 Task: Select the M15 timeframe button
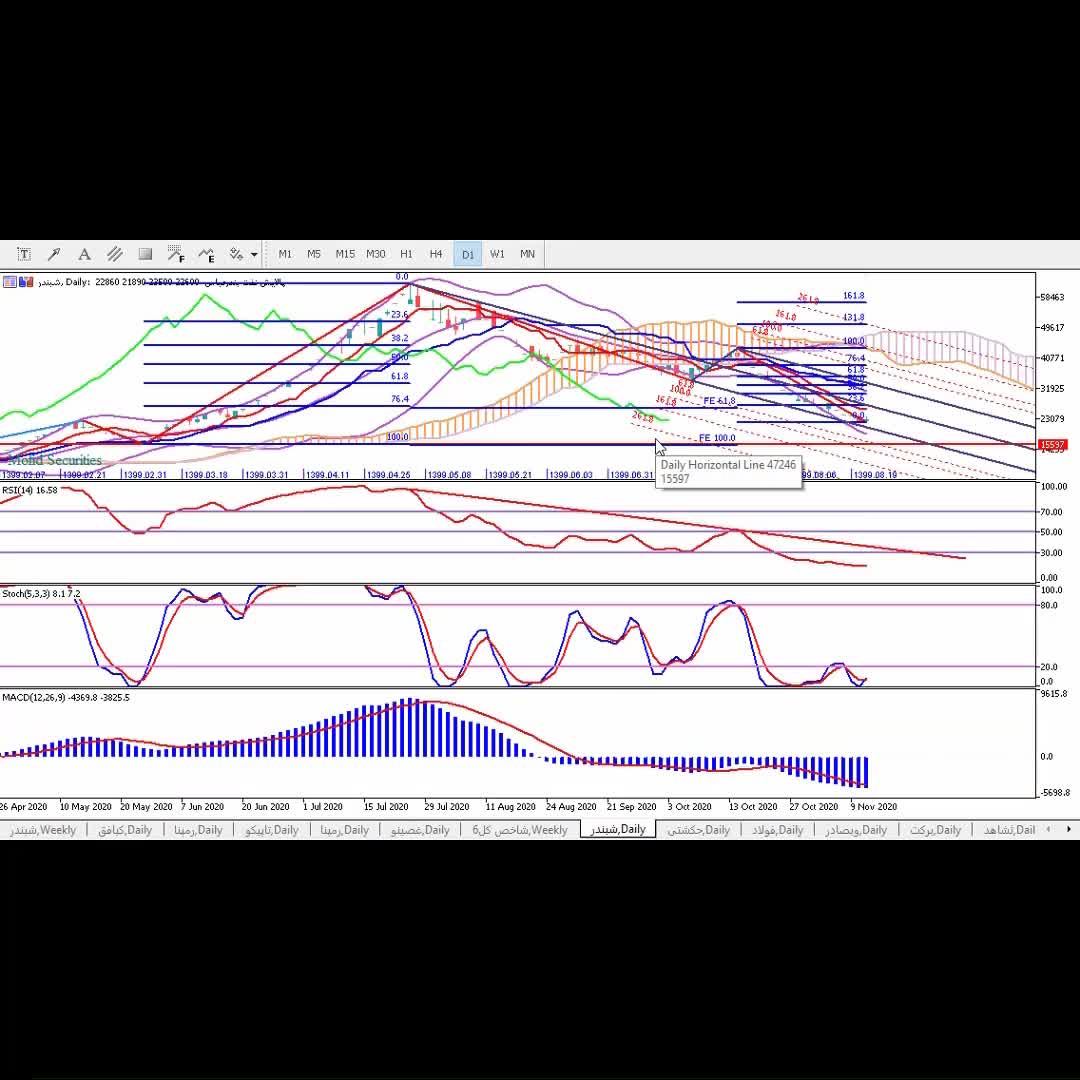[x=345, y=254]
